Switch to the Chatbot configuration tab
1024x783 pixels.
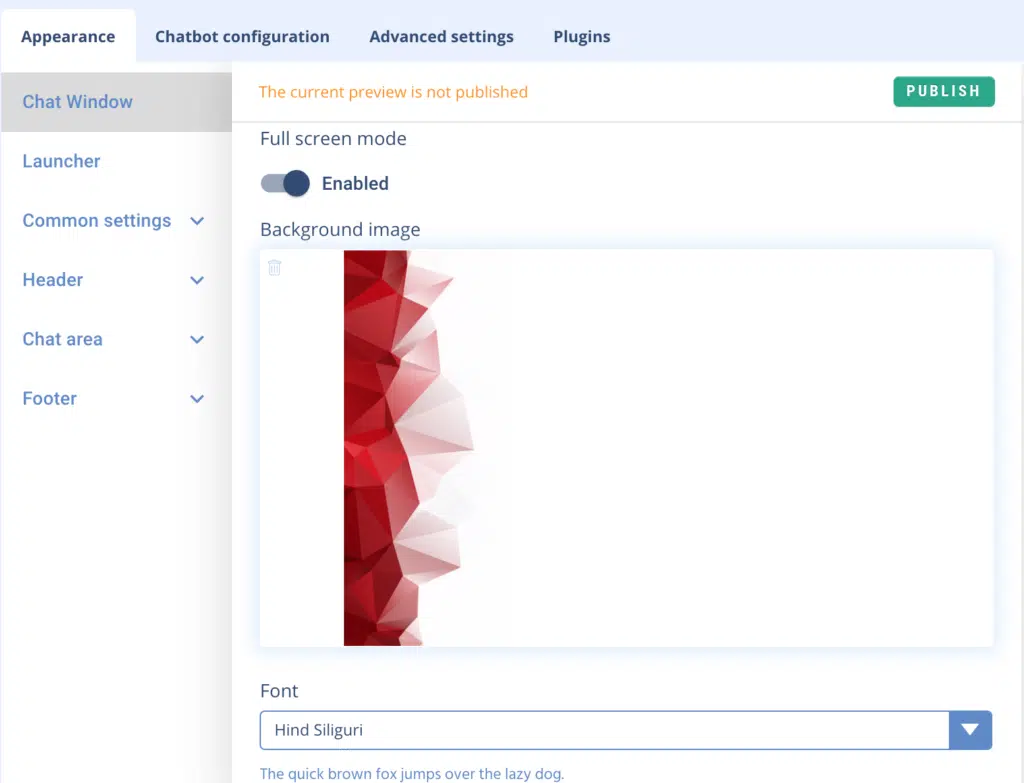(242, 37)
